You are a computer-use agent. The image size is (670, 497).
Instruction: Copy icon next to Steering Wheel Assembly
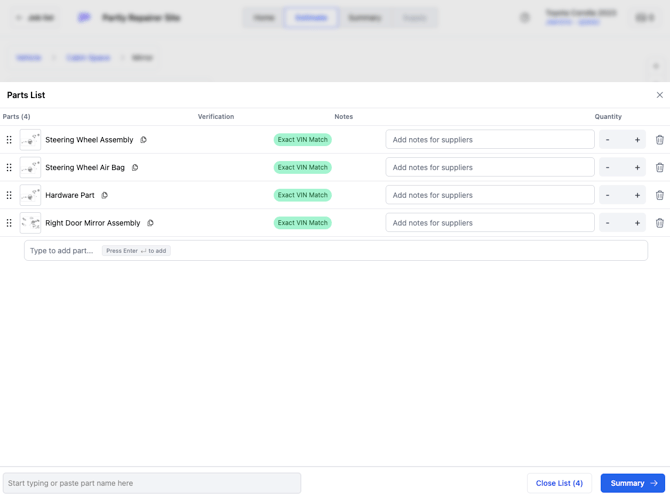(144, 140)
